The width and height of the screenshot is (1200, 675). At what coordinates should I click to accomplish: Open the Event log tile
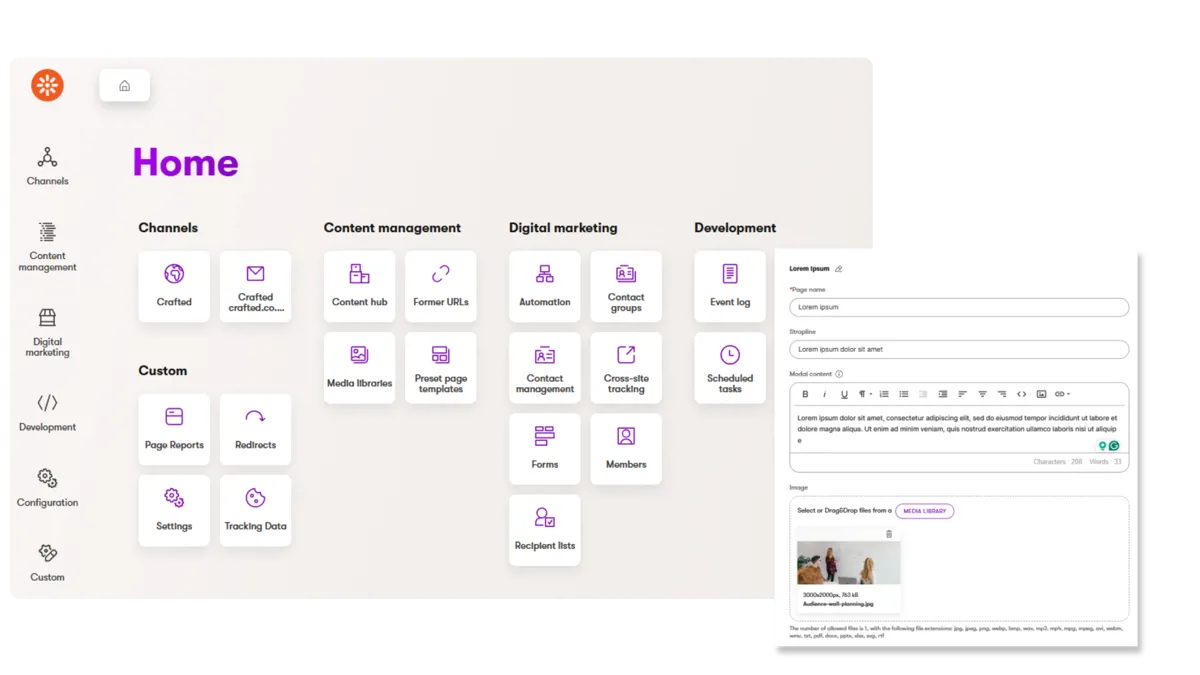pyautogui.click(x=730, y=286)
